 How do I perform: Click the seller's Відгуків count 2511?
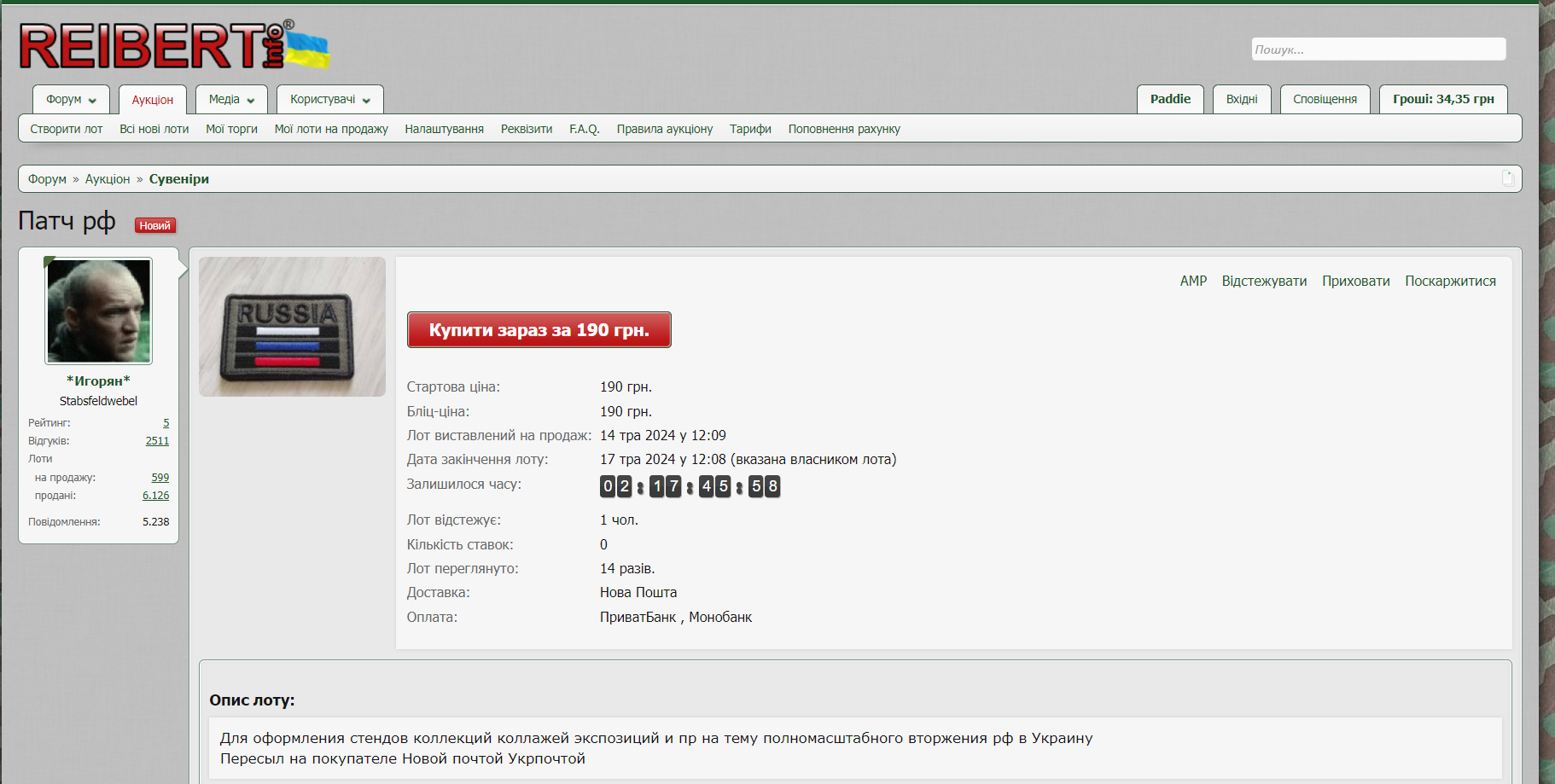point(157,441)
